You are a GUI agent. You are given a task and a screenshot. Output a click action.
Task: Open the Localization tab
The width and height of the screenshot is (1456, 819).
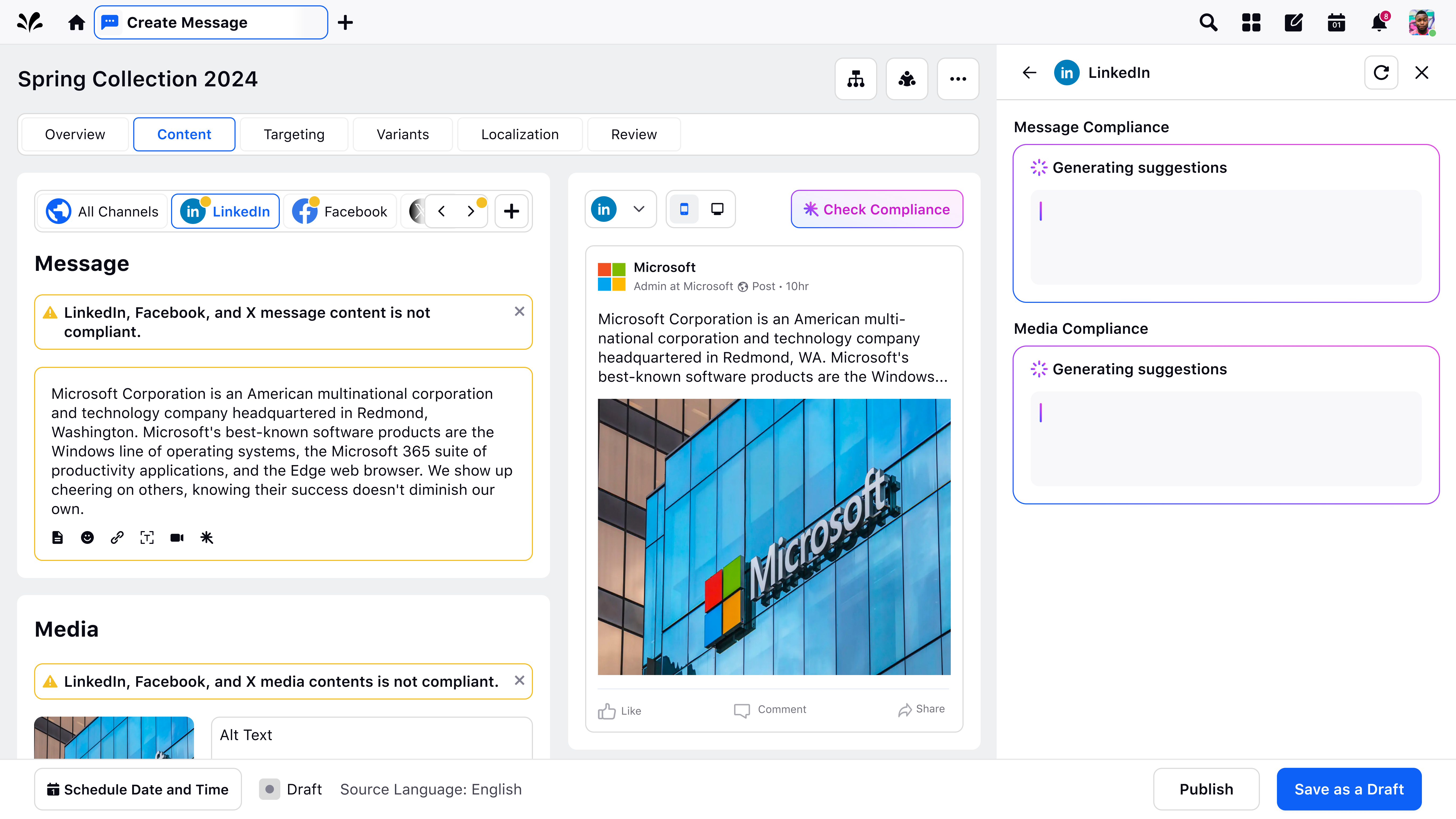click(x=519, y=135)
